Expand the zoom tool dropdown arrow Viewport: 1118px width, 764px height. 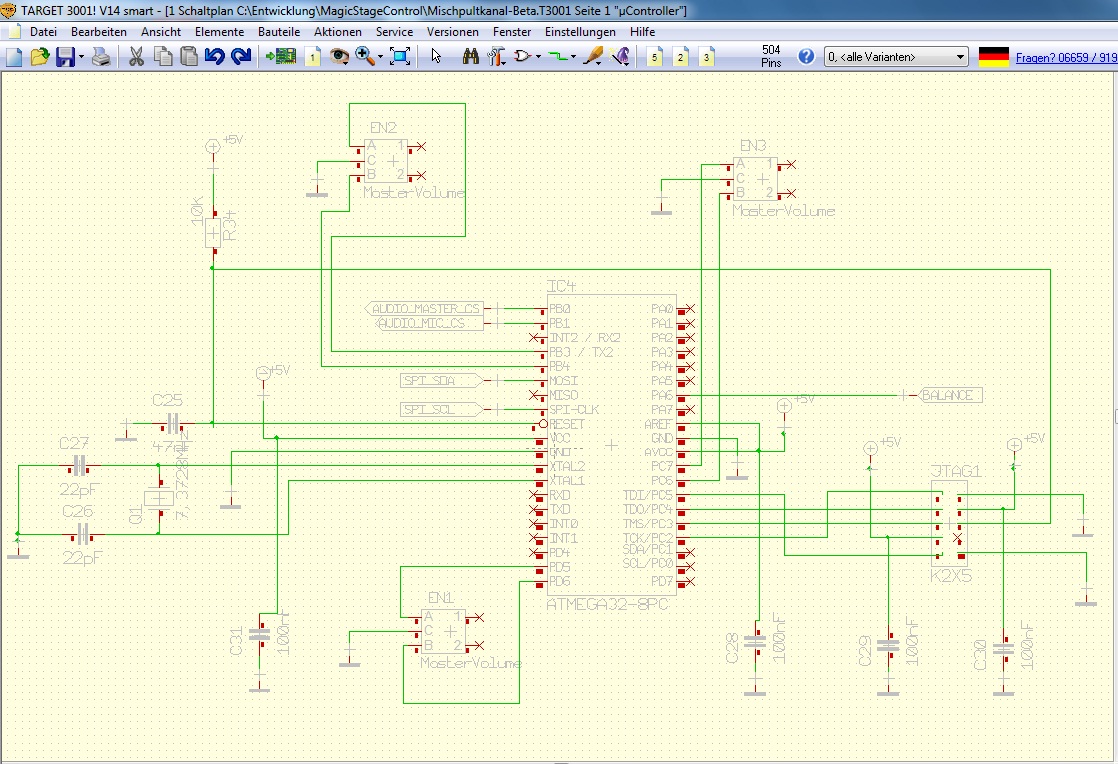click(380, 57)
